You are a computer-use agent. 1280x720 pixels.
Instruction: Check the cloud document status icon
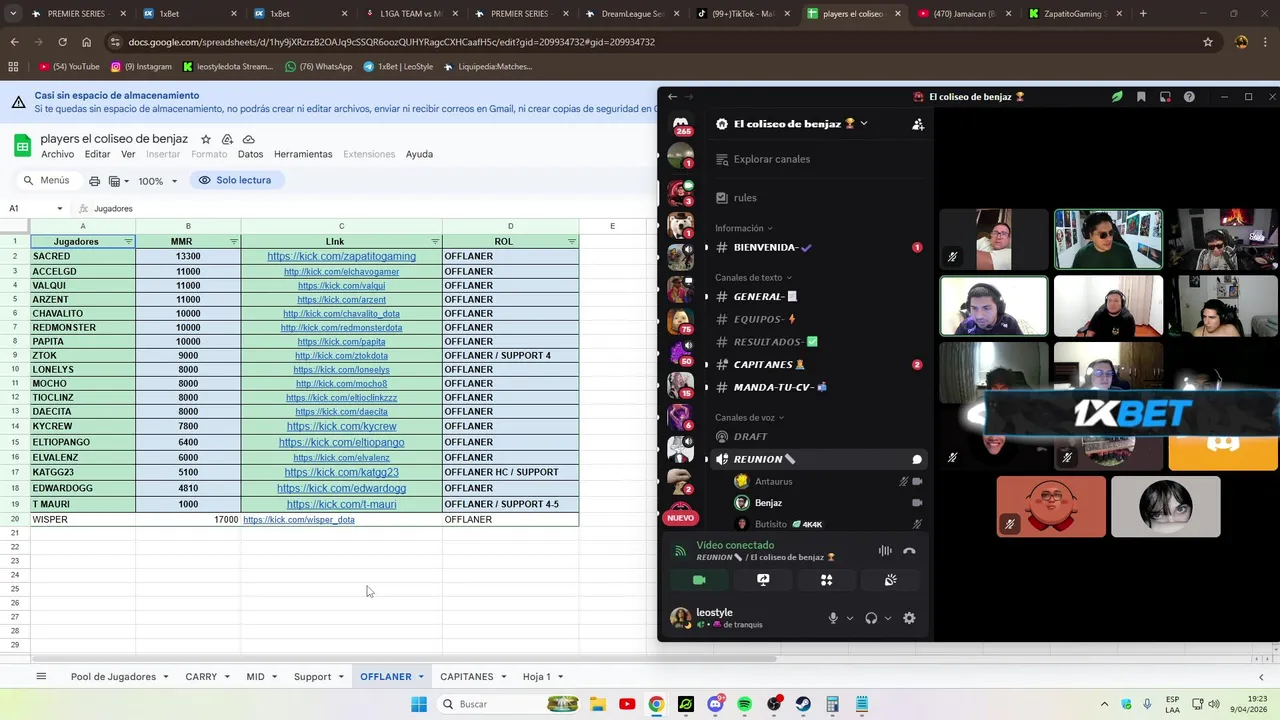coord(249,139)
